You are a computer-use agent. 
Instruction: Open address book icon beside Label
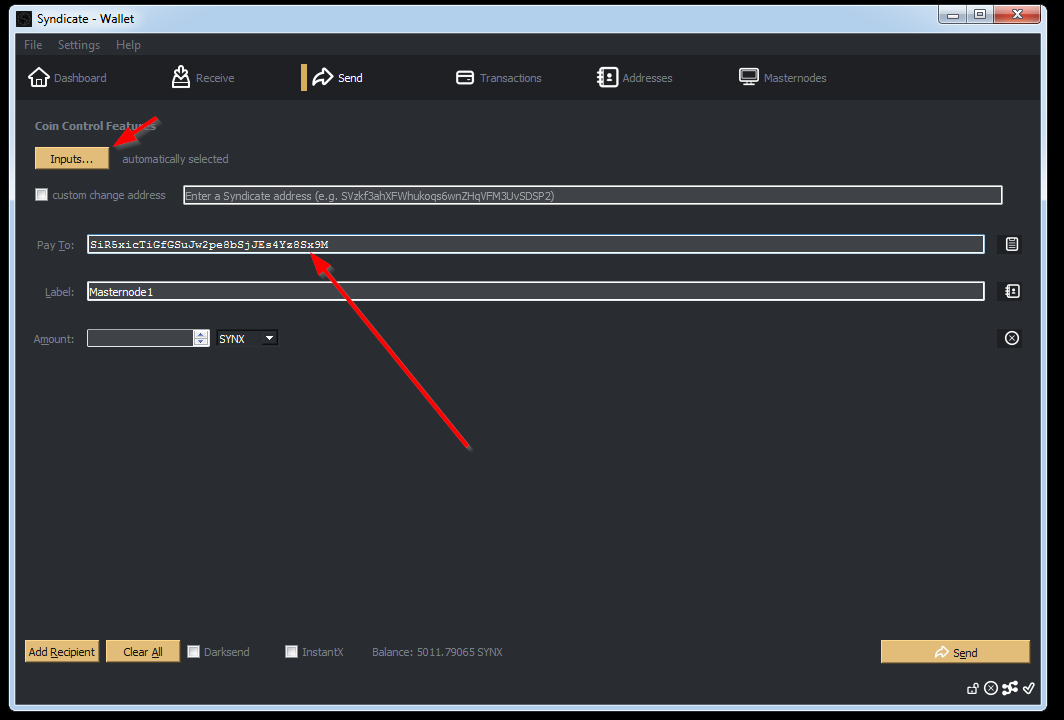pos(1011,291)
